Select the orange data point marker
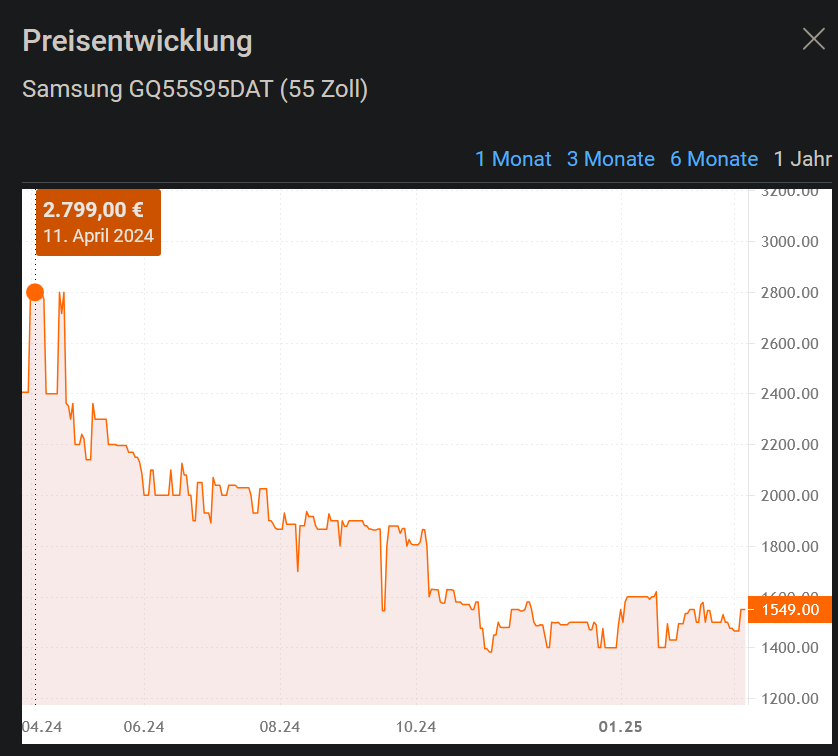Image resolution: width=838 pixels, height=756 pixels. click(34, 291)
